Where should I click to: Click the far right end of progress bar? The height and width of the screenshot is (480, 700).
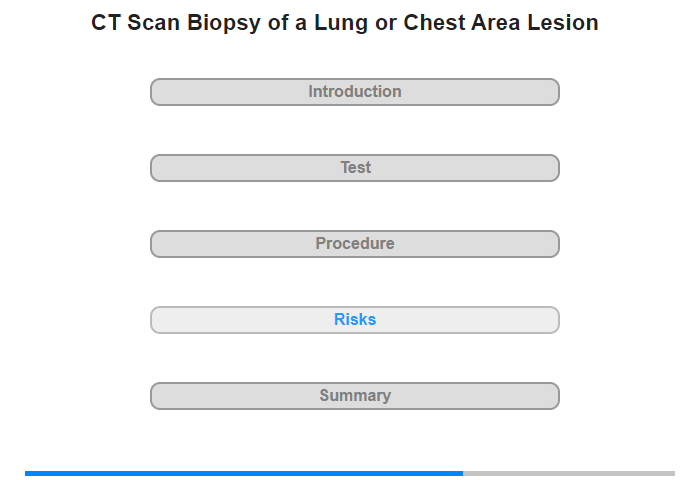click(672, 473)
